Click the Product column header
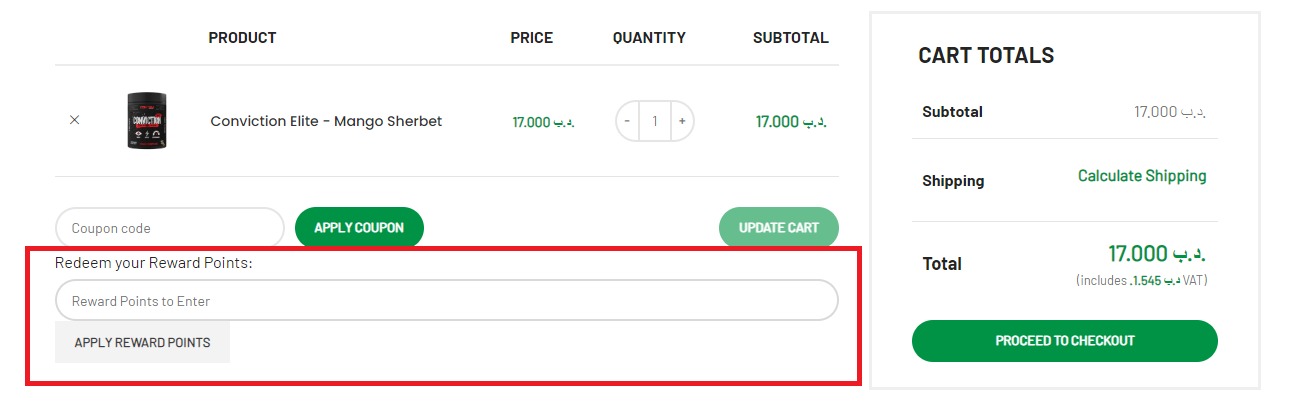This screenshot has height=401, width=1293. pyautogui.click(x=242, y=38)
